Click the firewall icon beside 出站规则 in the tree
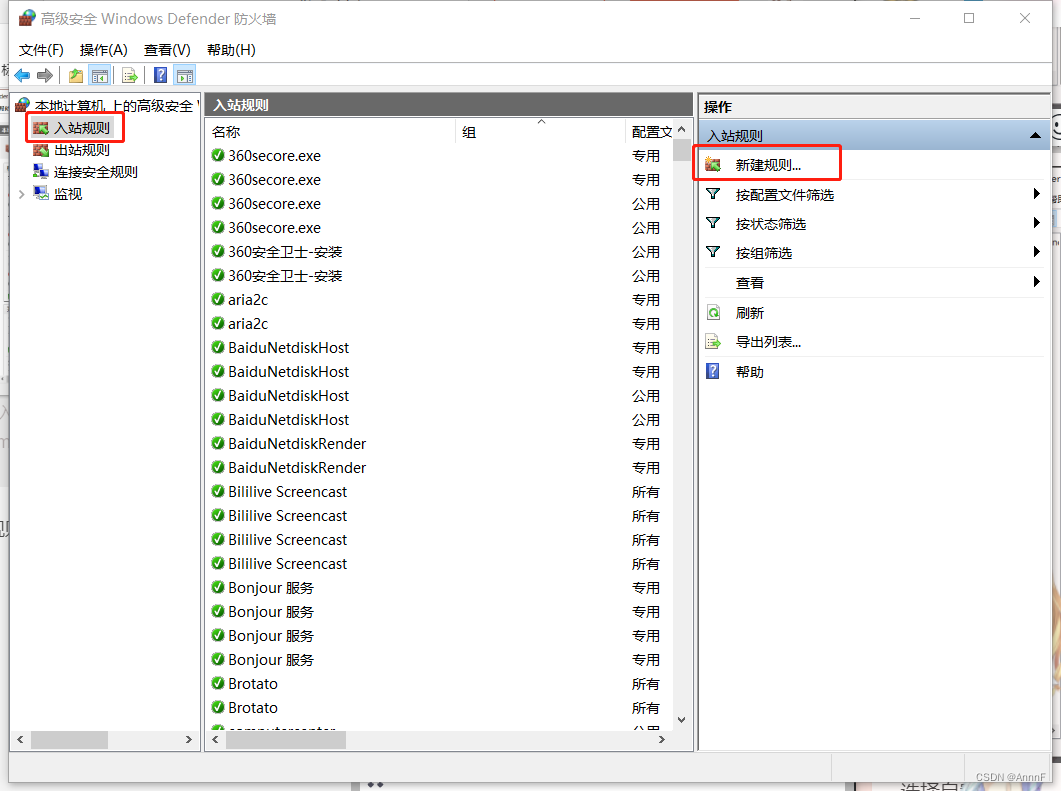The width and height of the screenshot is (1061, 791). tap(41, 150)
